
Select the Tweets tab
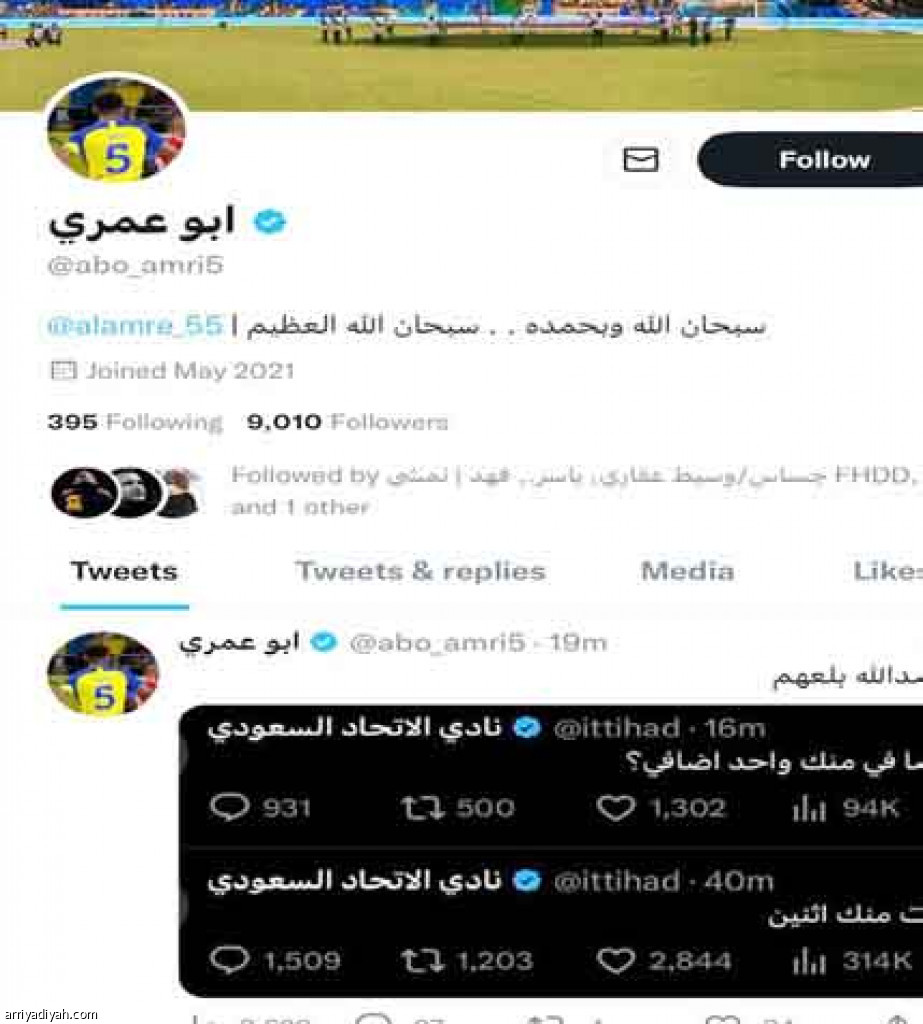point(124,571)
